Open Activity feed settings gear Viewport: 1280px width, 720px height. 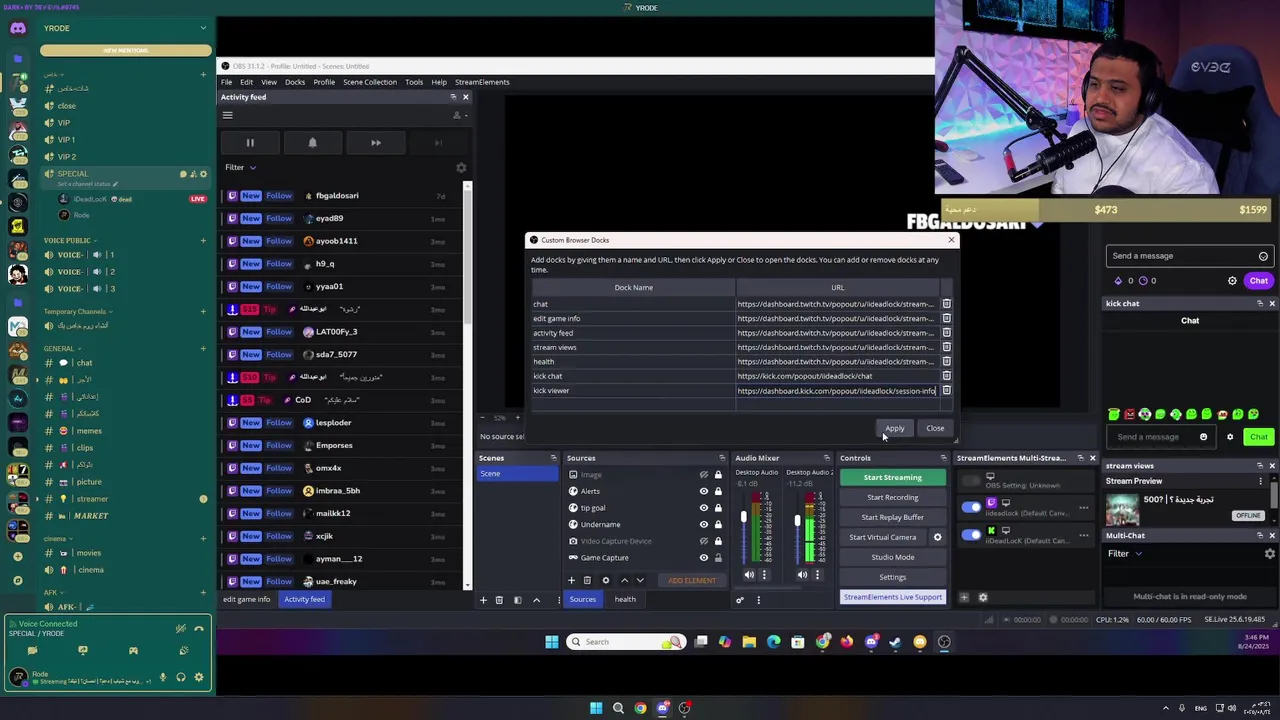tap(461, 168)
